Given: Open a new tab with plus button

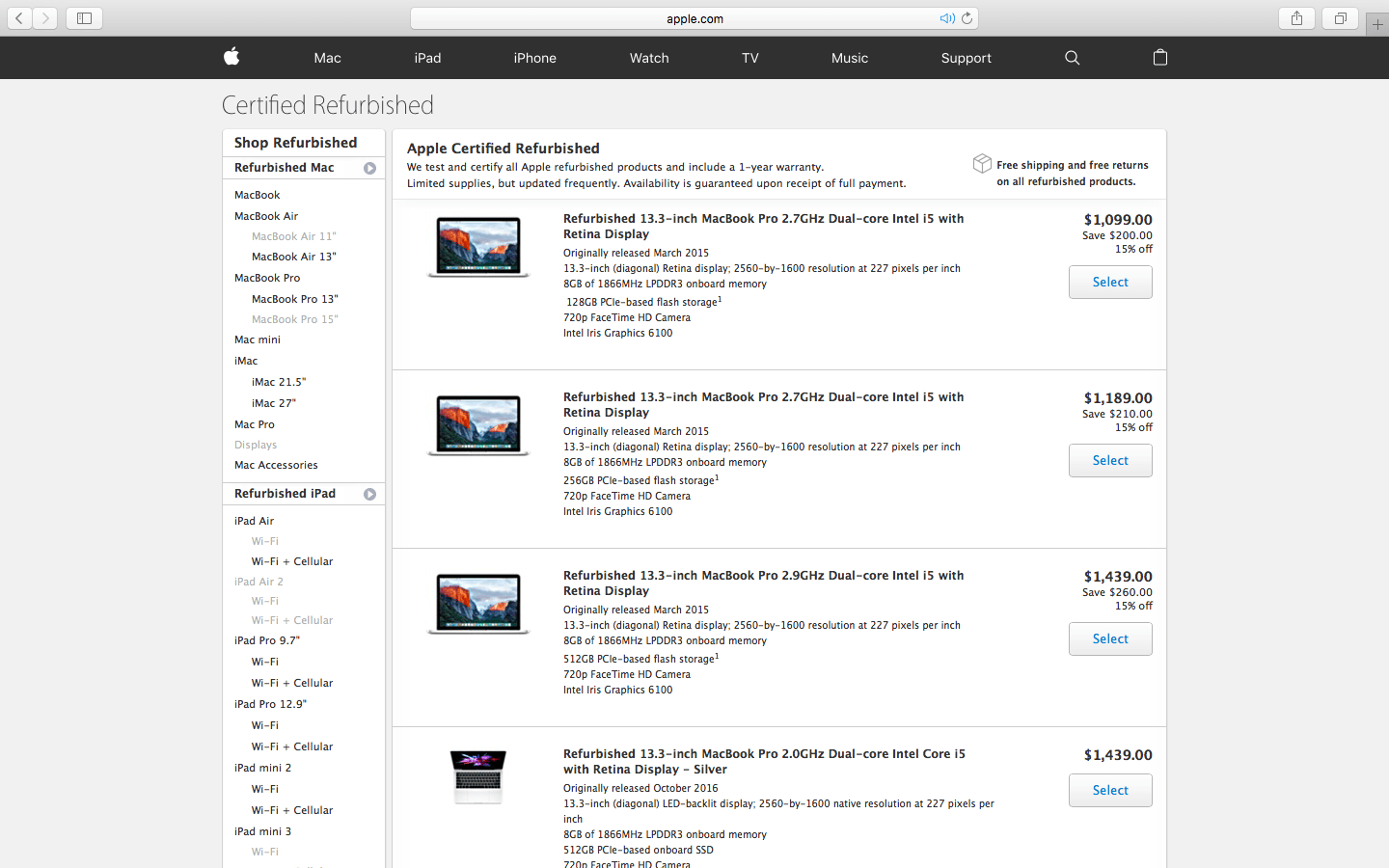Looking at the screenshot, I should click(1377, 25).
